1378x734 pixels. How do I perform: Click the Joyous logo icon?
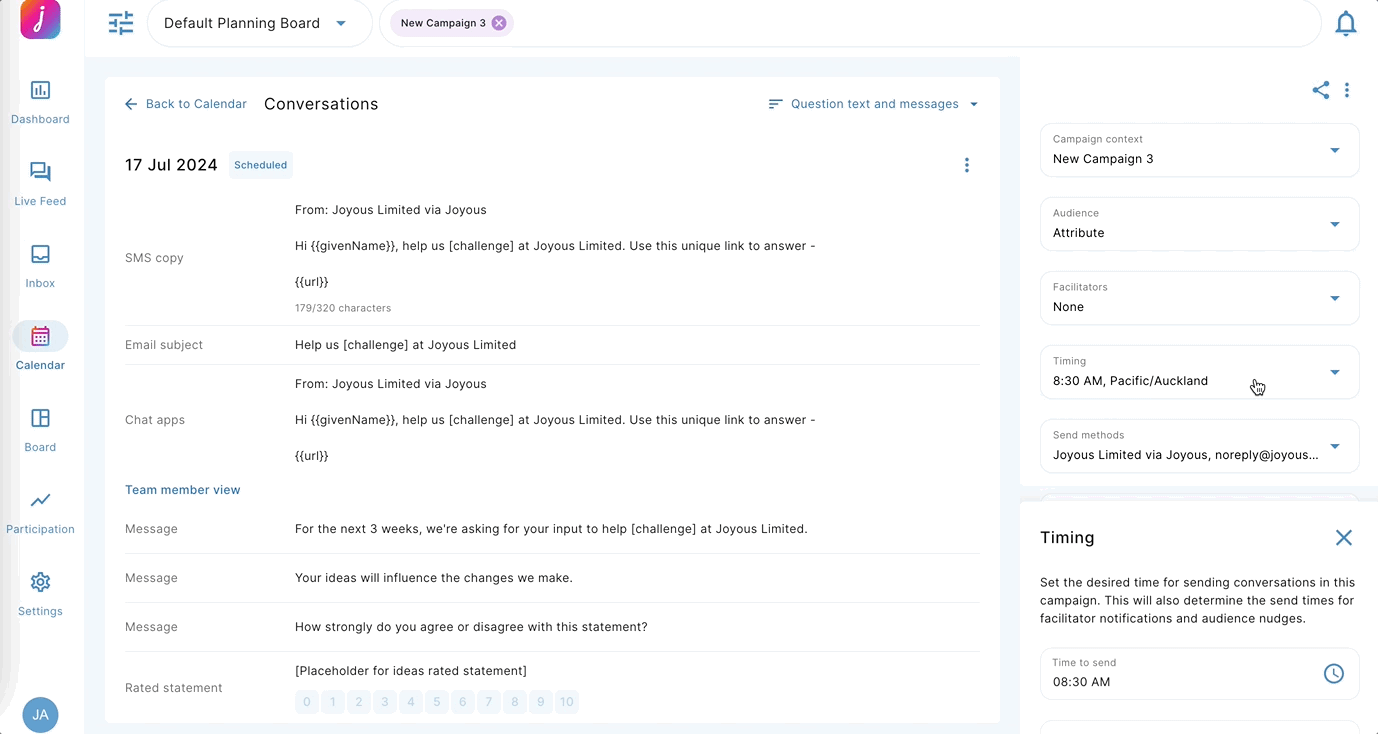pos(40,20)
